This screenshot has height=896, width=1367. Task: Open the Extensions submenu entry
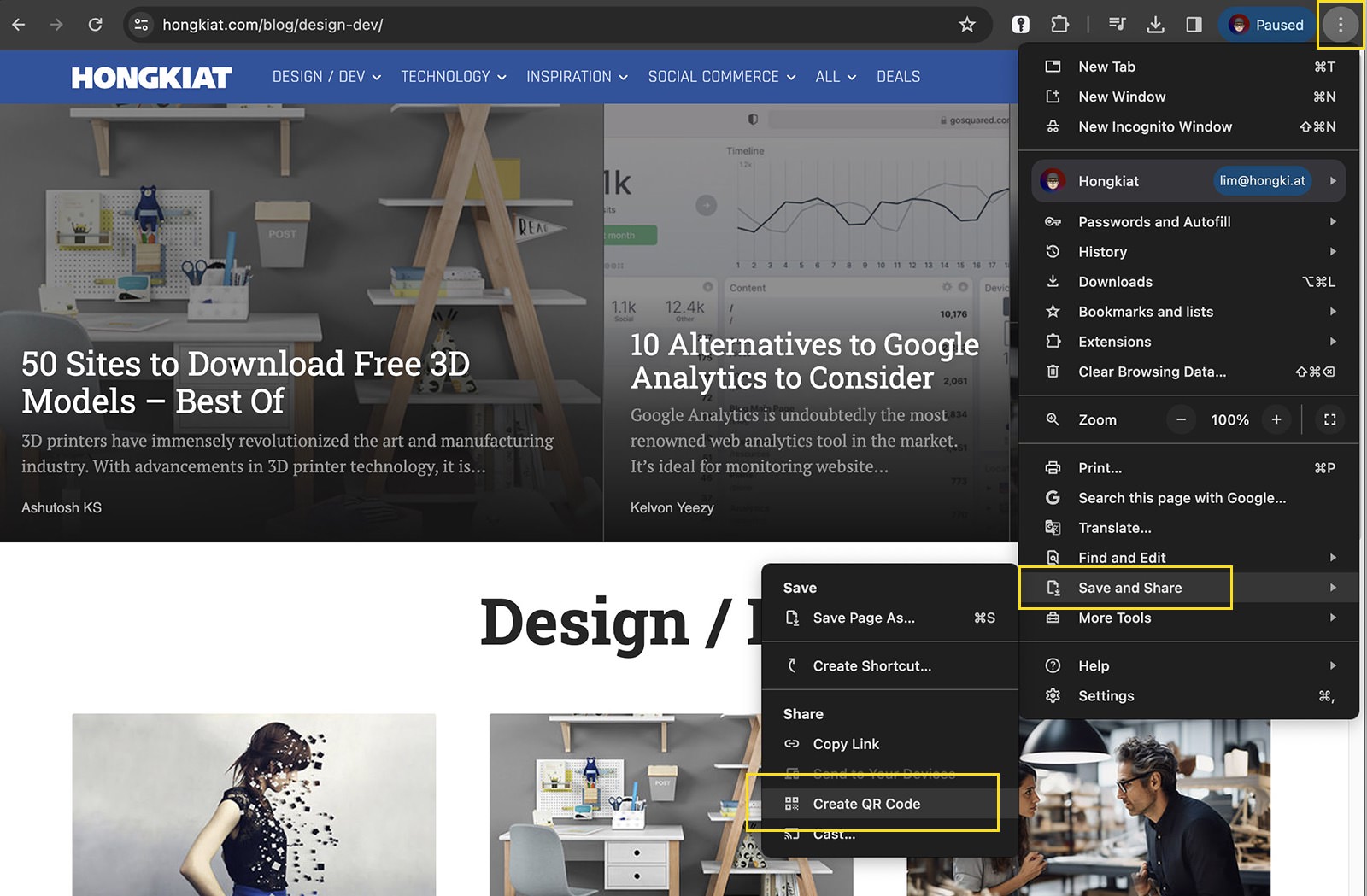coord(1188,342)
